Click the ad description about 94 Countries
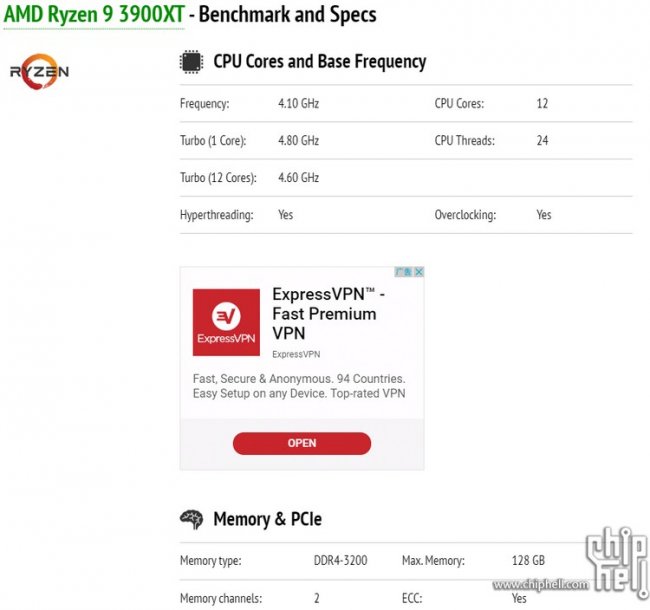The width and height of the screenshot is (650, 610). coord(299,386)
